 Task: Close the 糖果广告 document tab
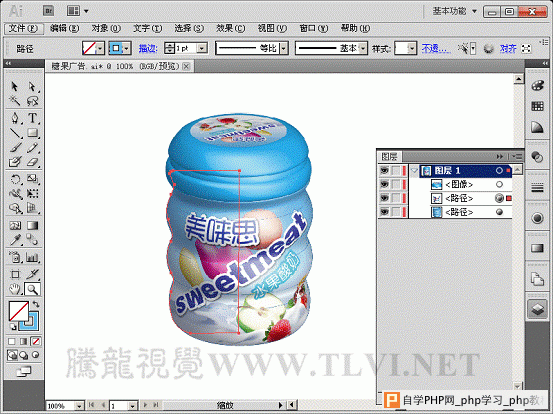[187, 66]
